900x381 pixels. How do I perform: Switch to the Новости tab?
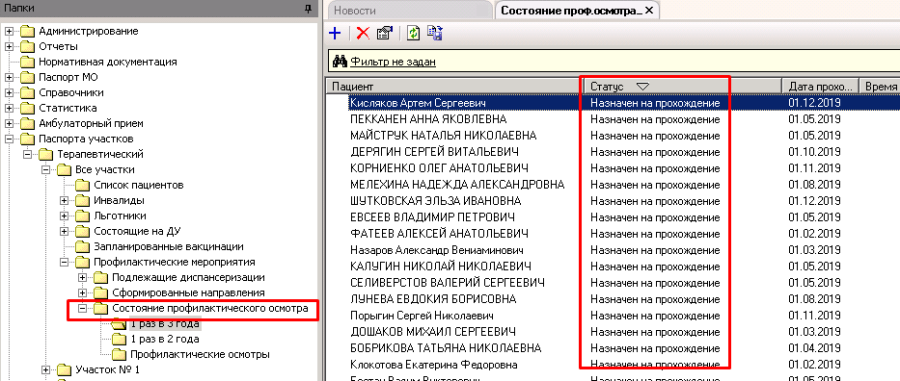point(355,10)
